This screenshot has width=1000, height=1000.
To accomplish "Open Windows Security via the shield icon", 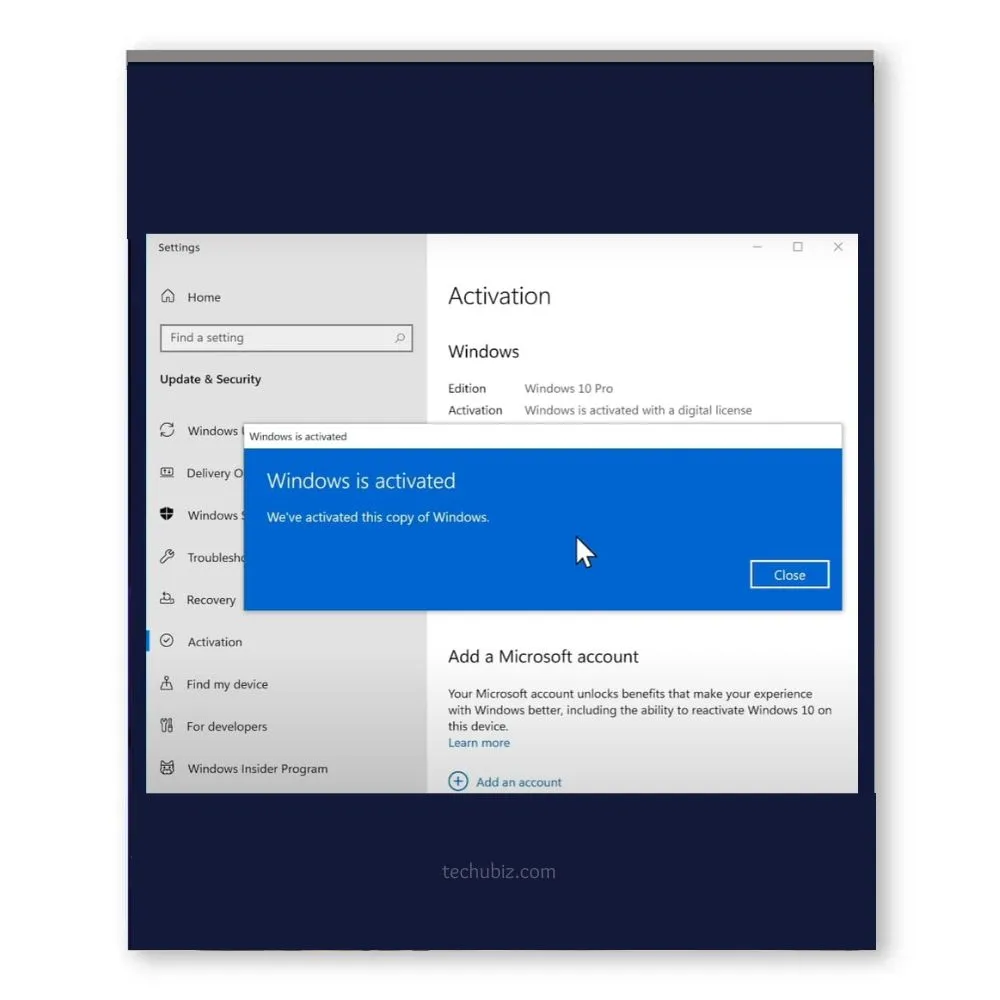I will click(167, 515).
